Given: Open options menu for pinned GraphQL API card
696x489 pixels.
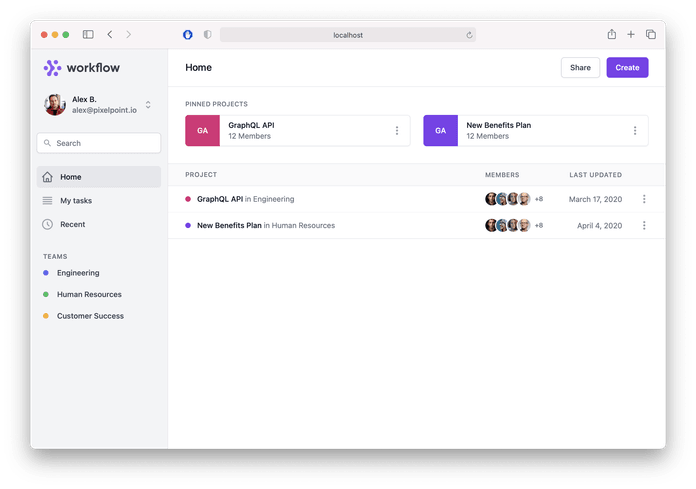Looking at the screenshot, I should [397, 130].
